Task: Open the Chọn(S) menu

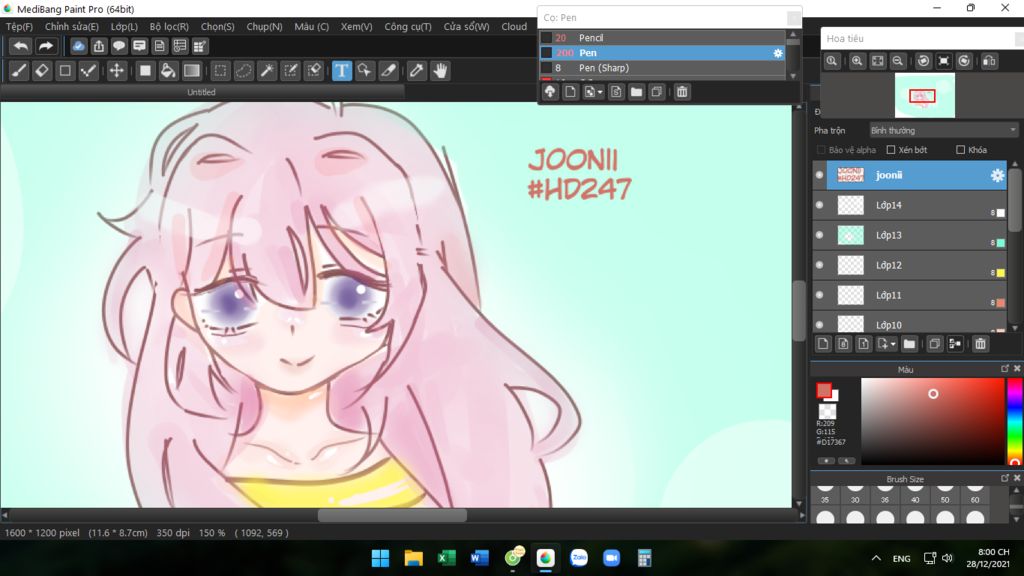Action: click(x=217, y=27)
